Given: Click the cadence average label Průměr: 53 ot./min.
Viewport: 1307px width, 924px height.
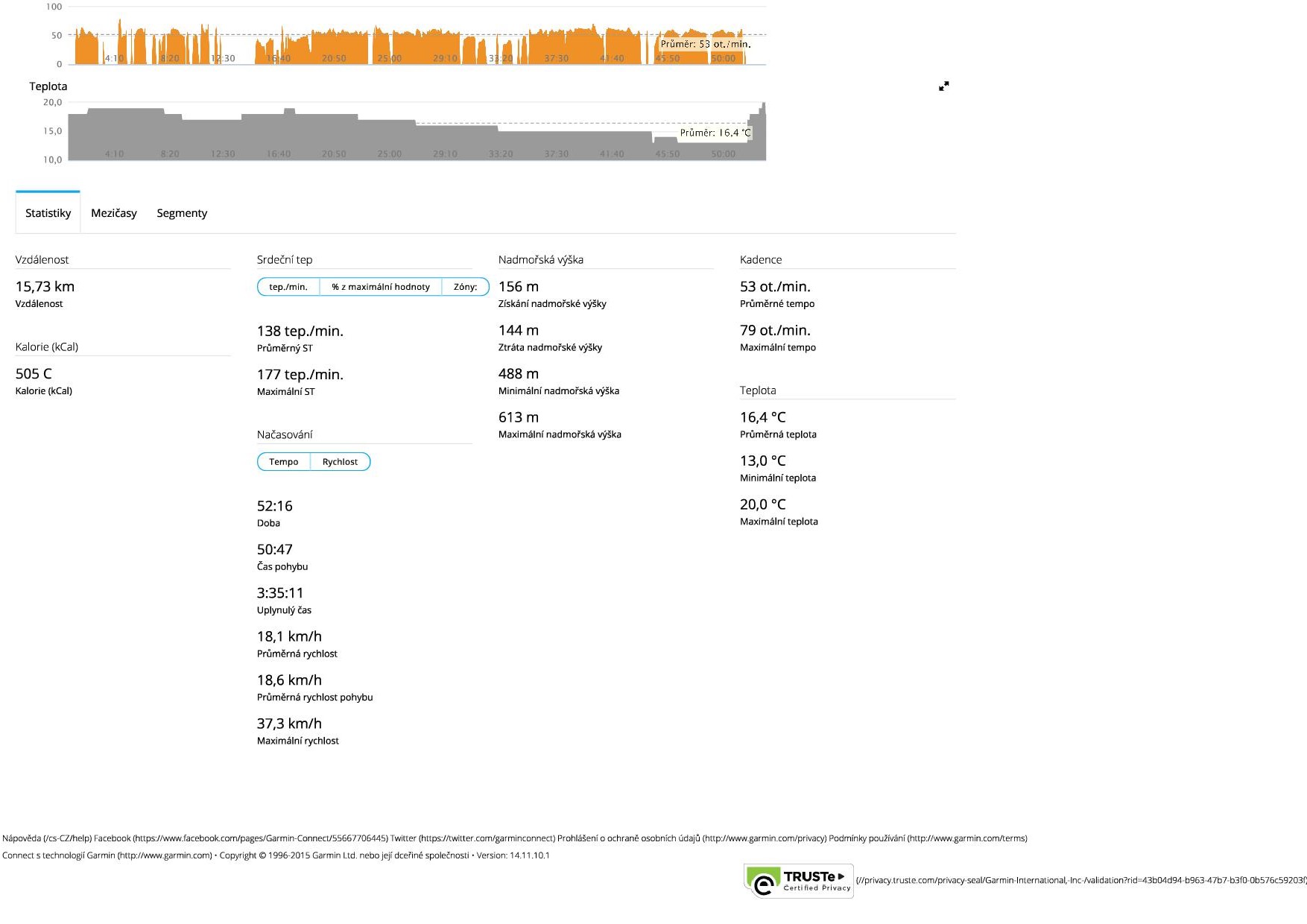Looking at the screenshot, I should pos(705,44).
